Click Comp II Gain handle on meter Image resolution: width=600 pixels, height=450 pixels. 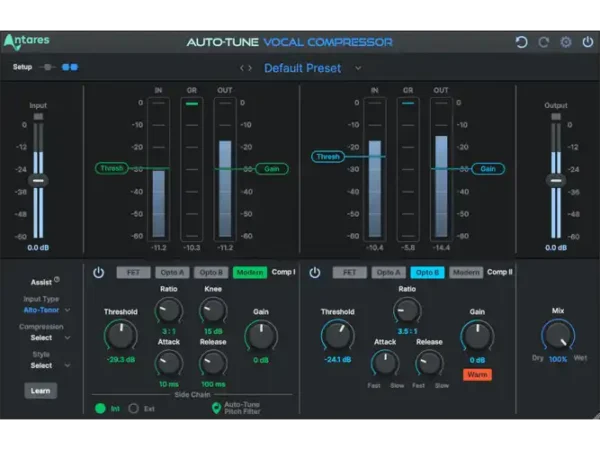(x=488, y=169)
